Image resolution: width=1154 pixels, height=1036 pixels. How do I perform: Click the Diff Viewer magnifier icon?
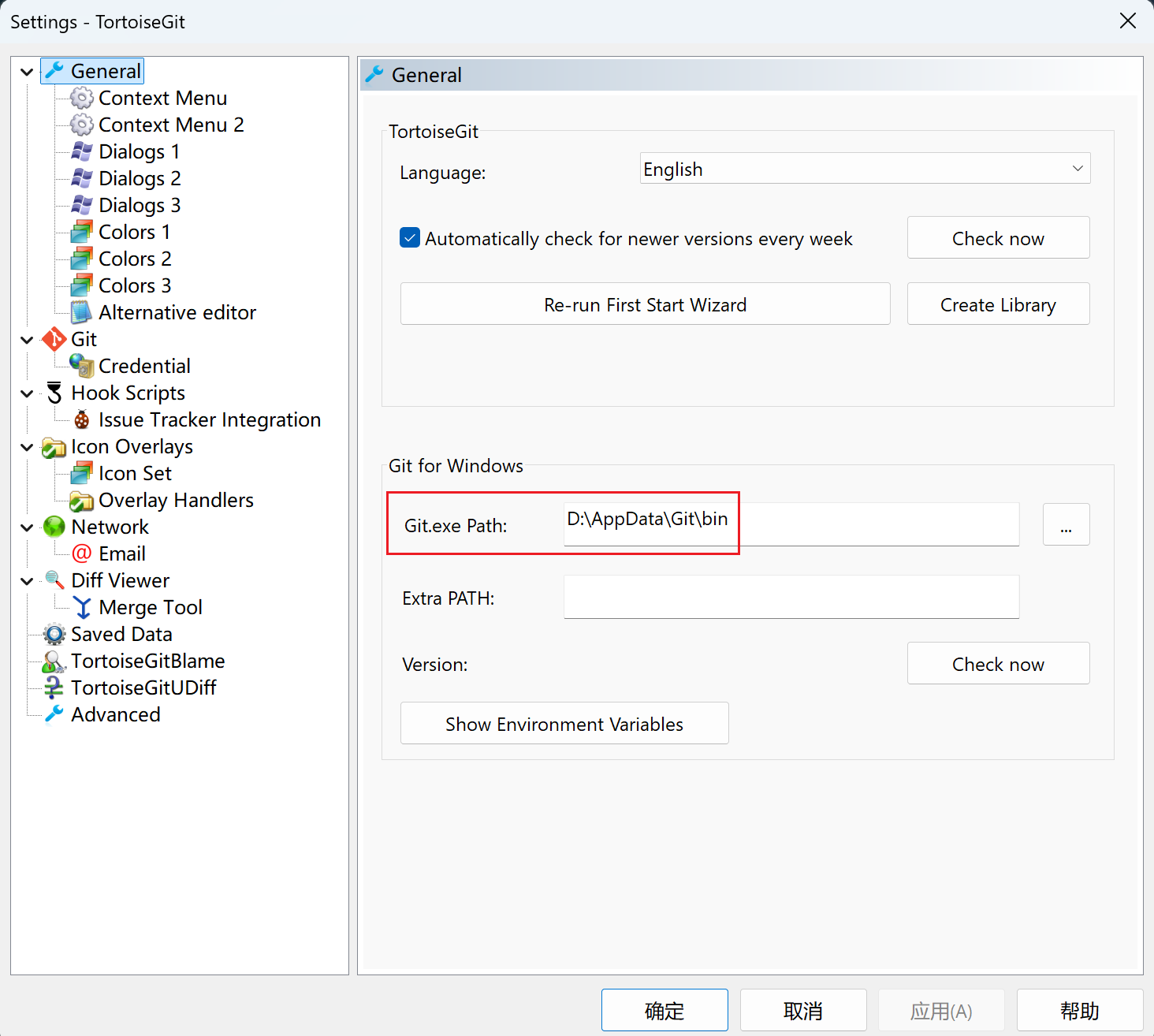[54, 580]
